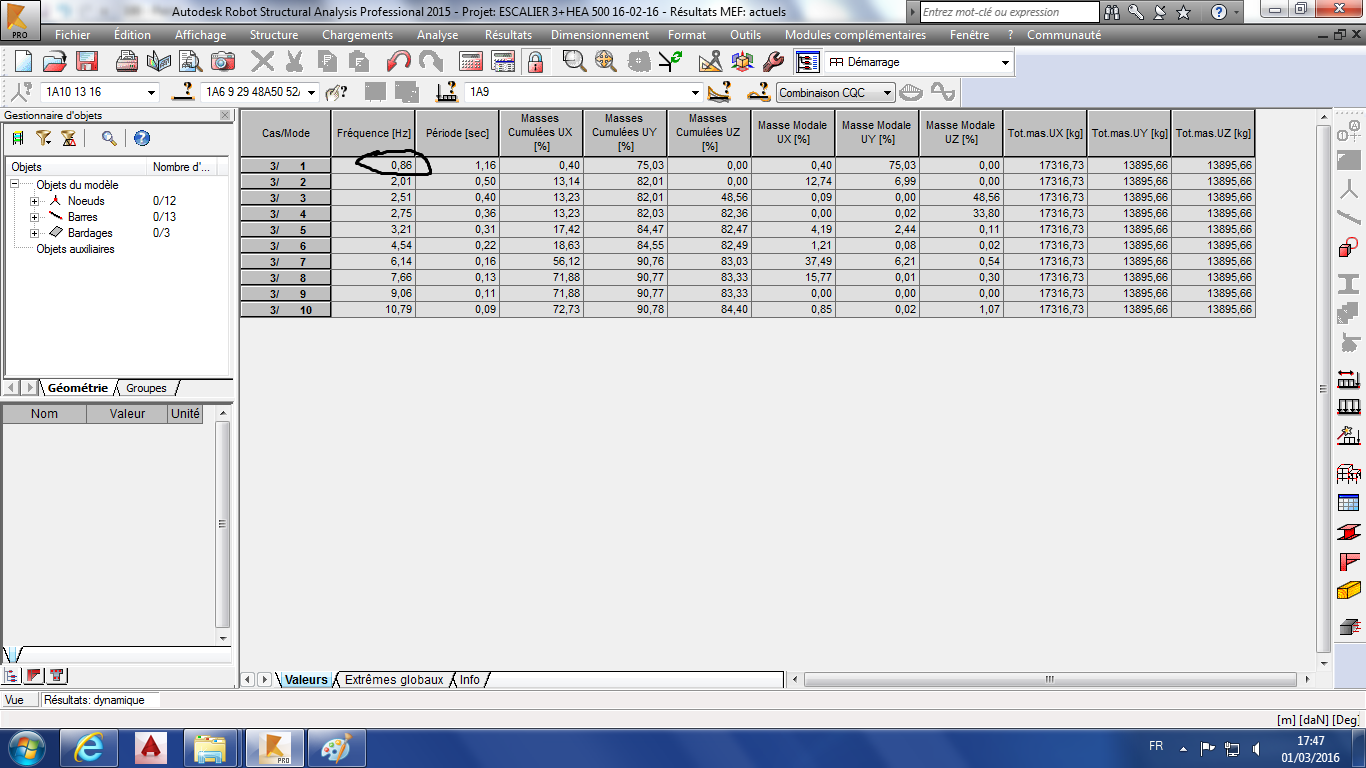Open the tables icon in right toolbar
This screenshot has width=1366, height=768.
(x=1349, y=503)
